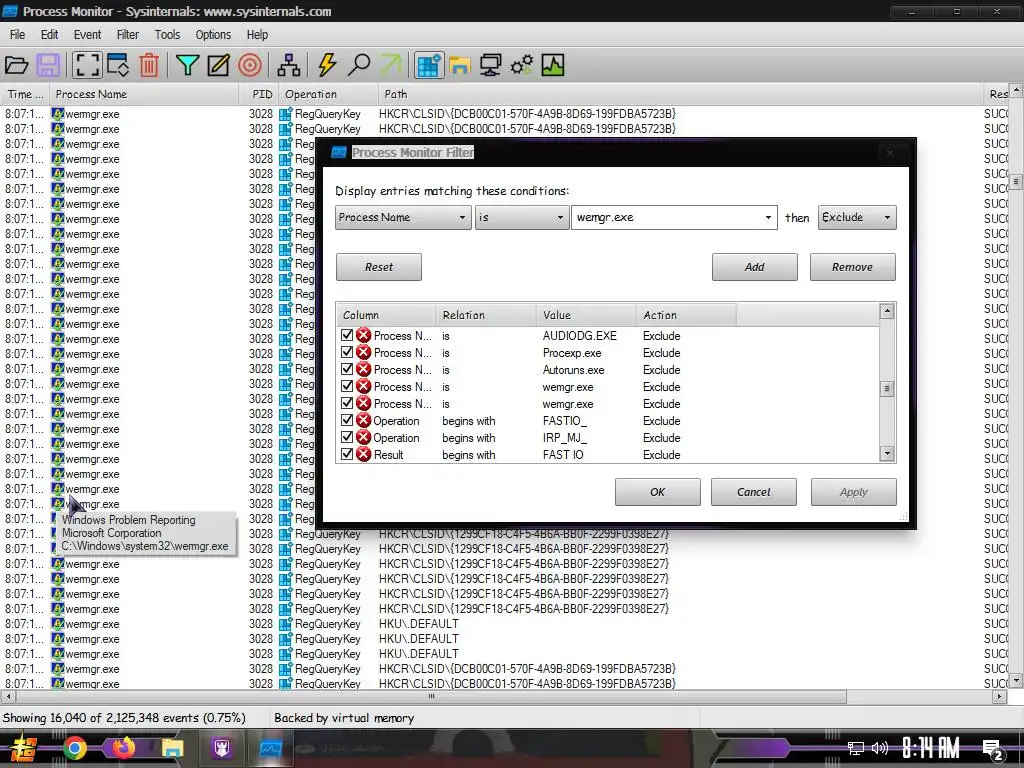1024x768 pixels.
Task: Open the Options menu
Action: click(213, 35)
